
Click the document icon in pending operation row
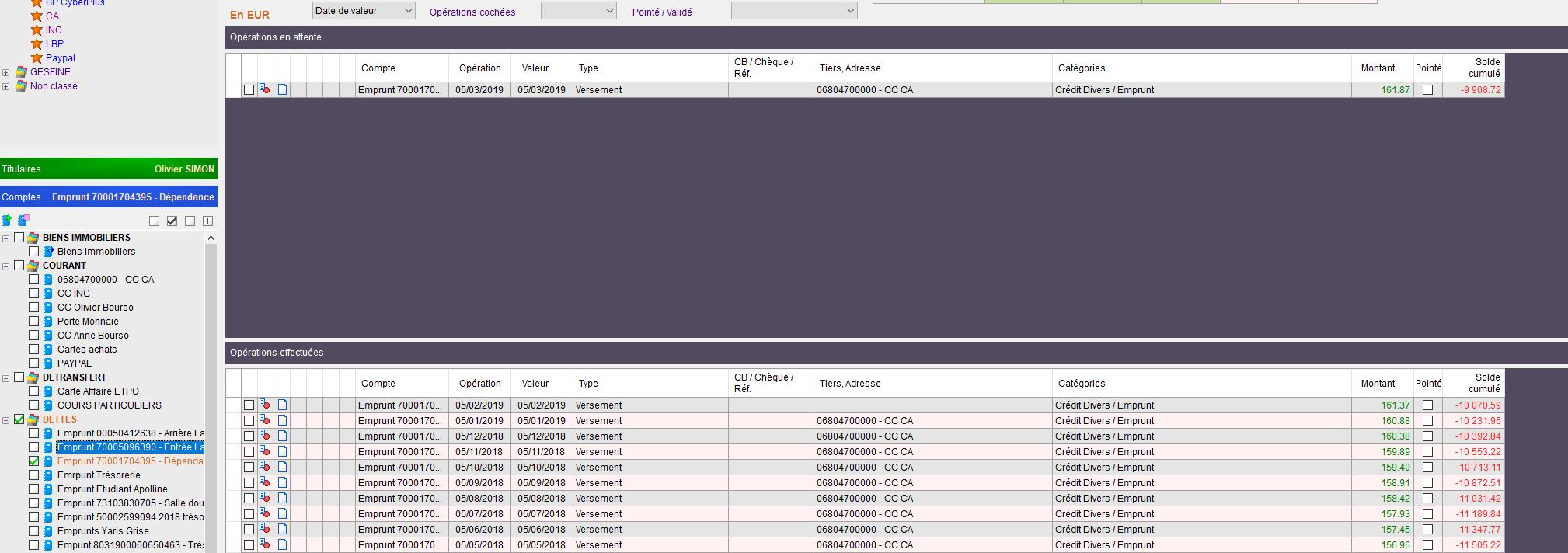tap(282, 90)
